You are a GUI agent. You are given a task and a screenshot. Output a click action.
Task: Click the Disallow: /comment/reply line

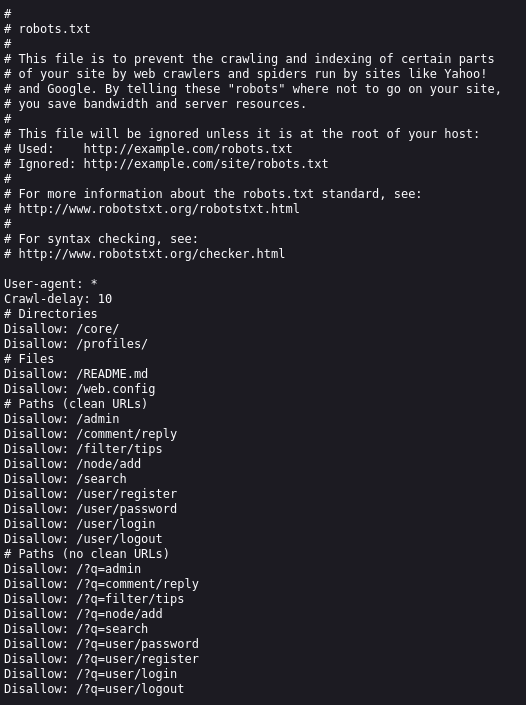coord(90,434)
